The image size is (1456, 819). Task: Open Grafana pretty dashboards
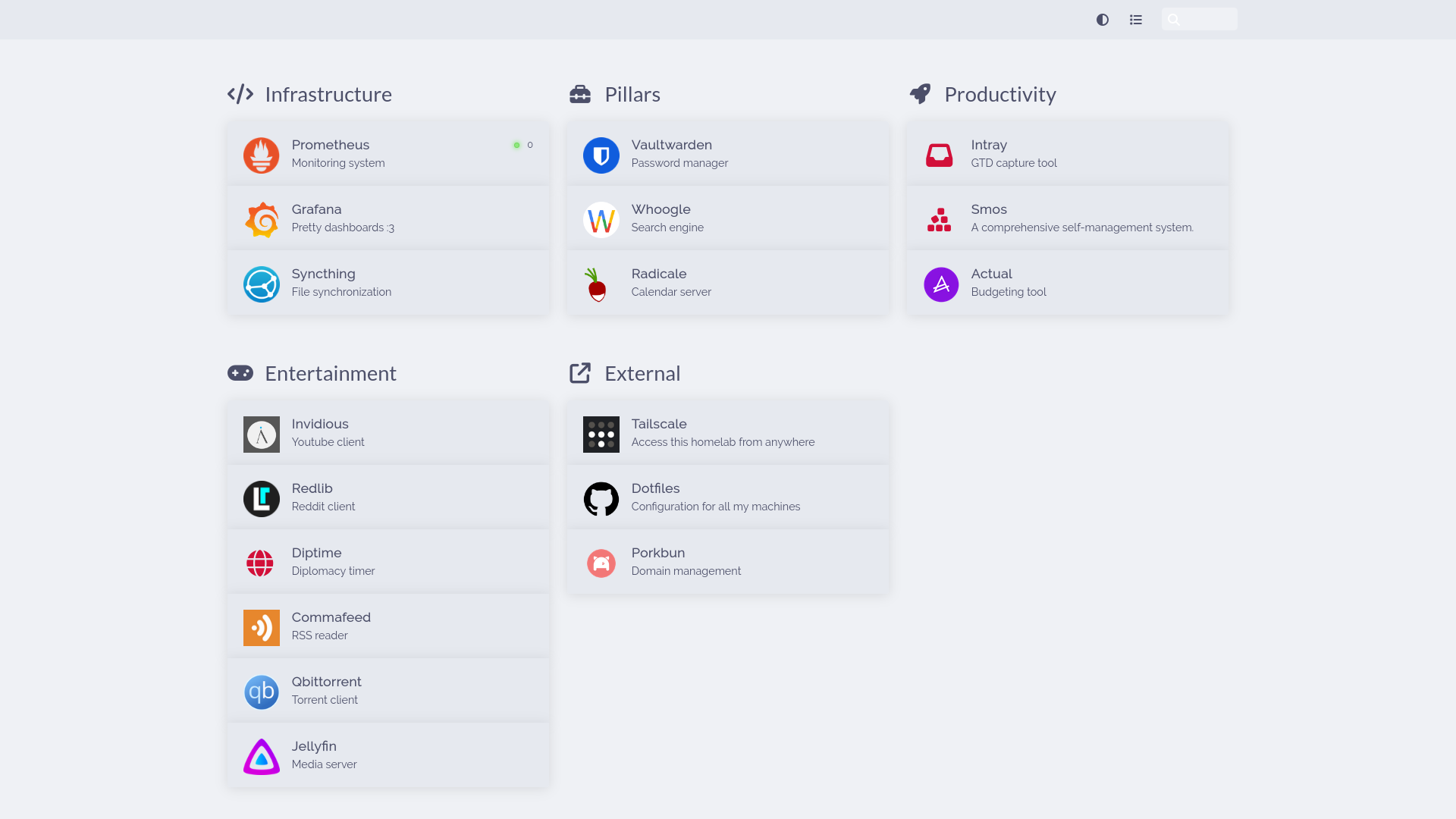(388, 218)
